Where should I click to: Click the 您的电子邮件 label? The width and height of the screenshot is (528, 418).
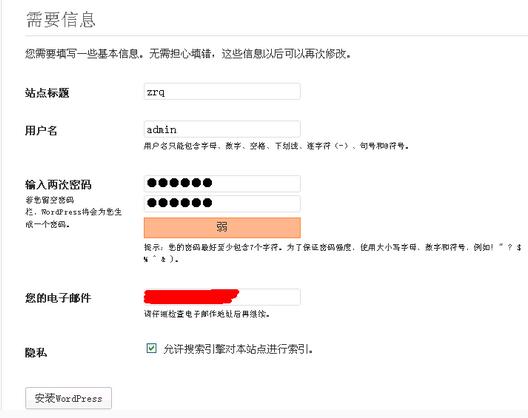pyautogui.click(x=58, y=298)
